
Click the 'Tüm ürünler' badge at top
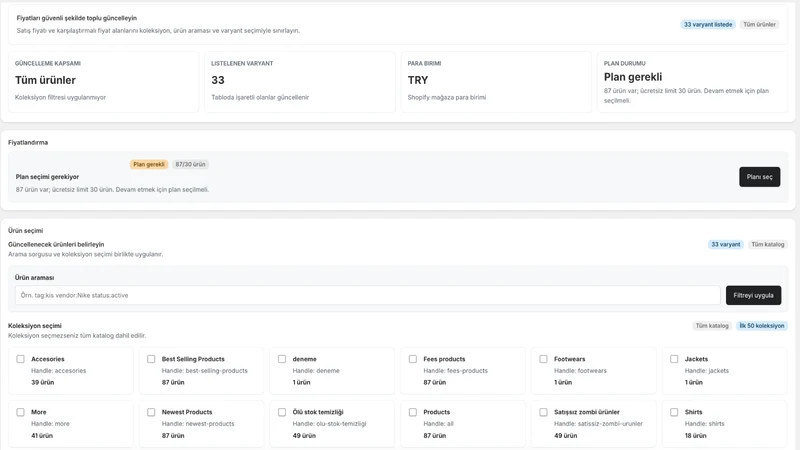coord(759,24)
